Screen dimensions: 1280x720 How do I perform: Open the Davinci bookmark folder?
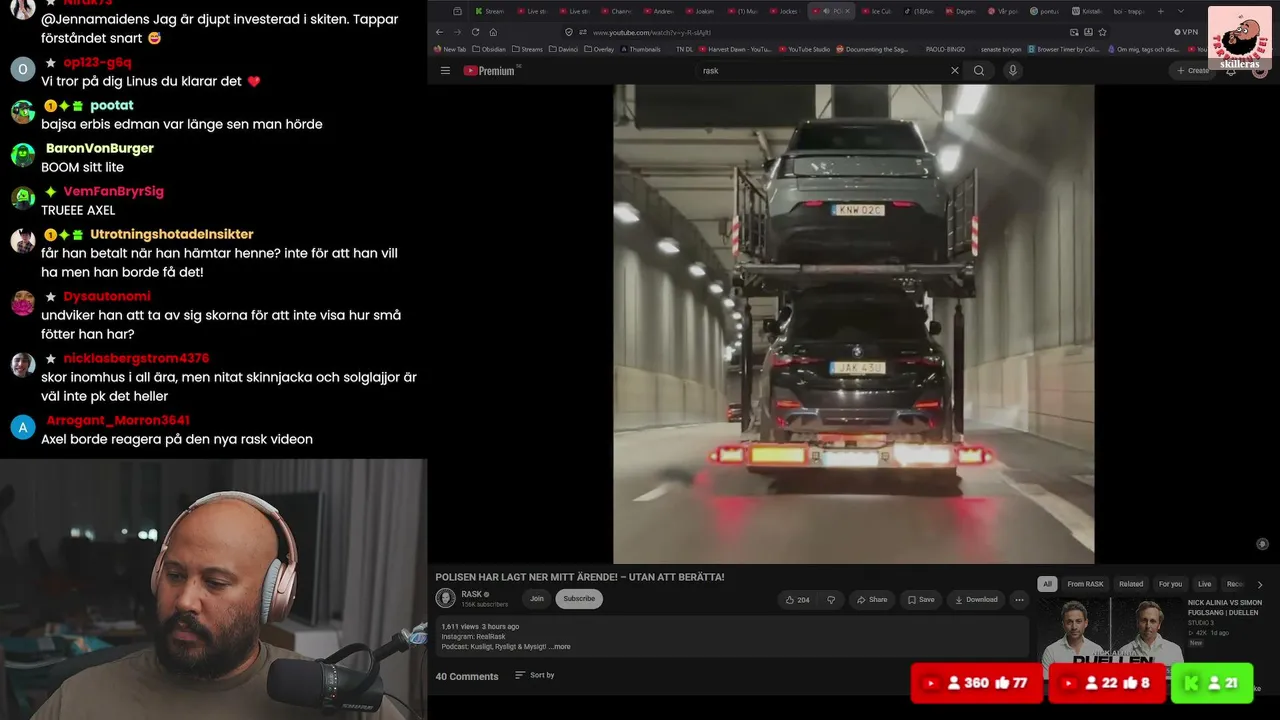(x=564, y=49)
